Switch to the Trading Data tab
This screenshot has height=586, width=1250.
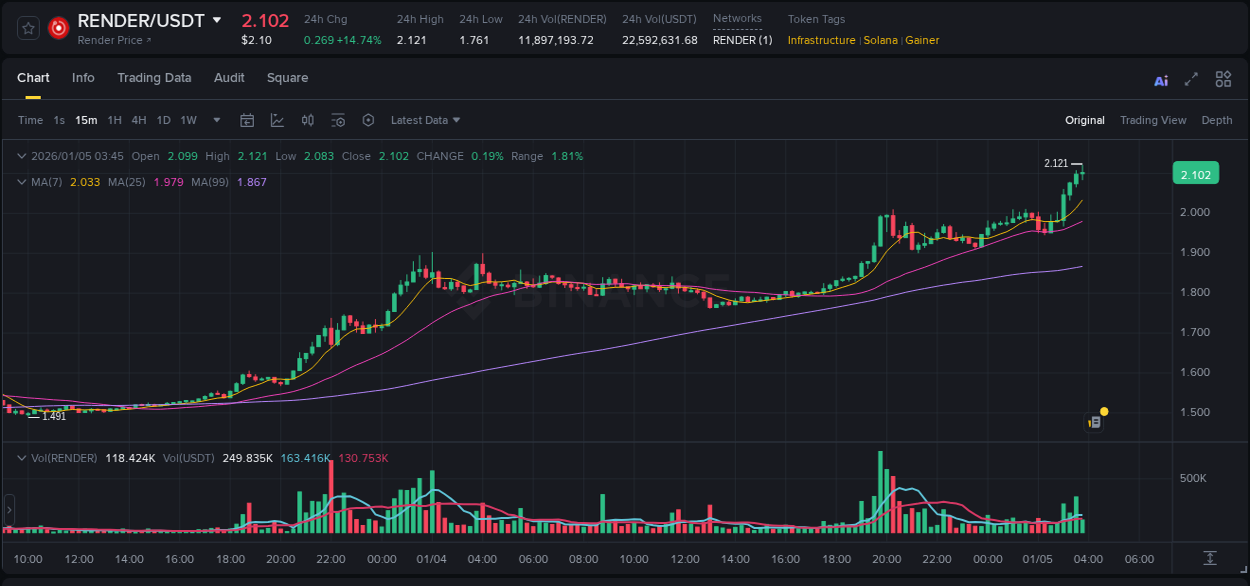click(154, 77)
